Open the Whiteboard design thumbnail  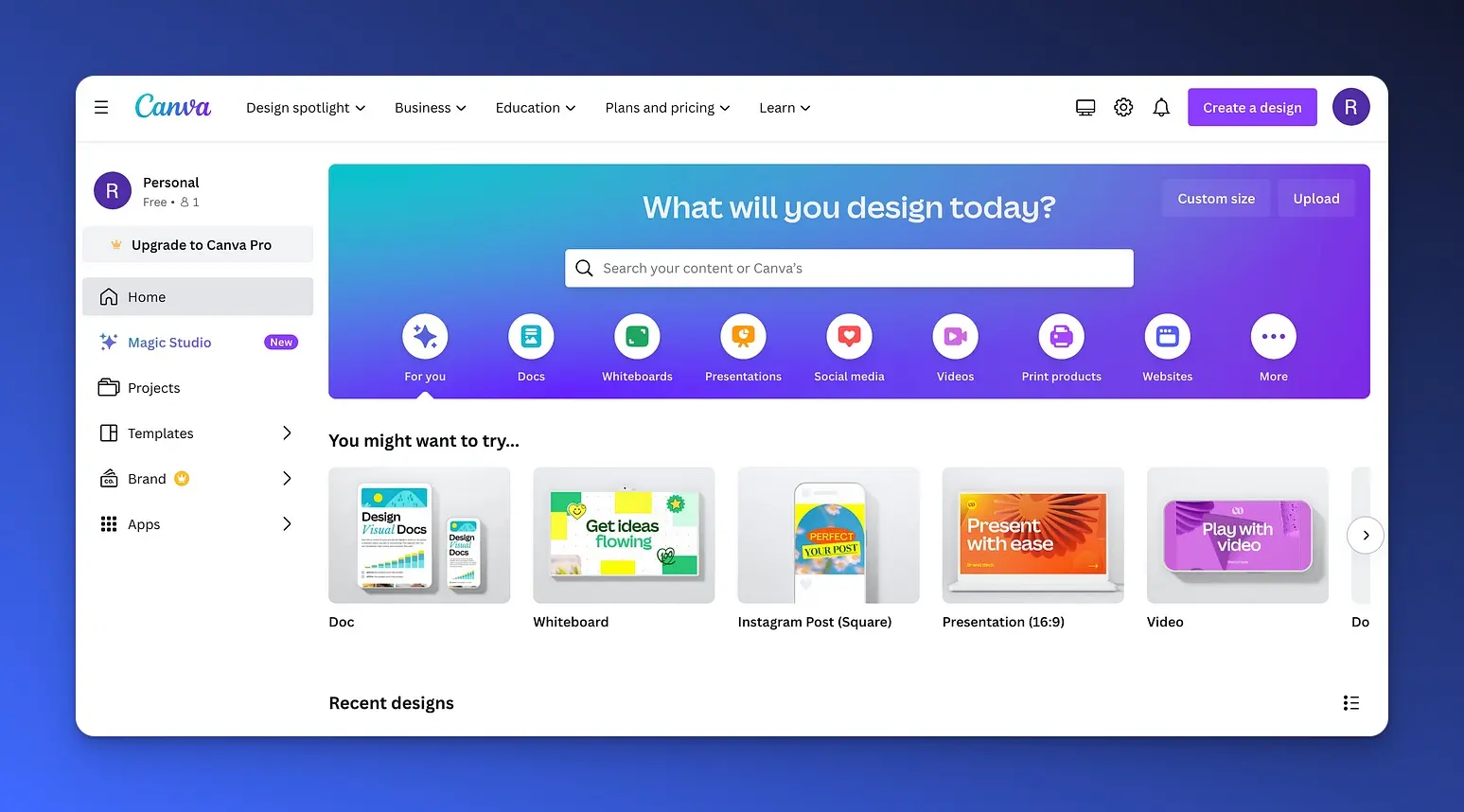coord(624,536)
